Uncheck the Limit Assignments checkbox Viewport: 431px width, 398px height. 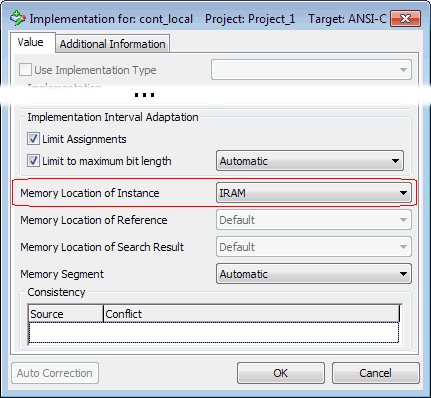(33, 139)
